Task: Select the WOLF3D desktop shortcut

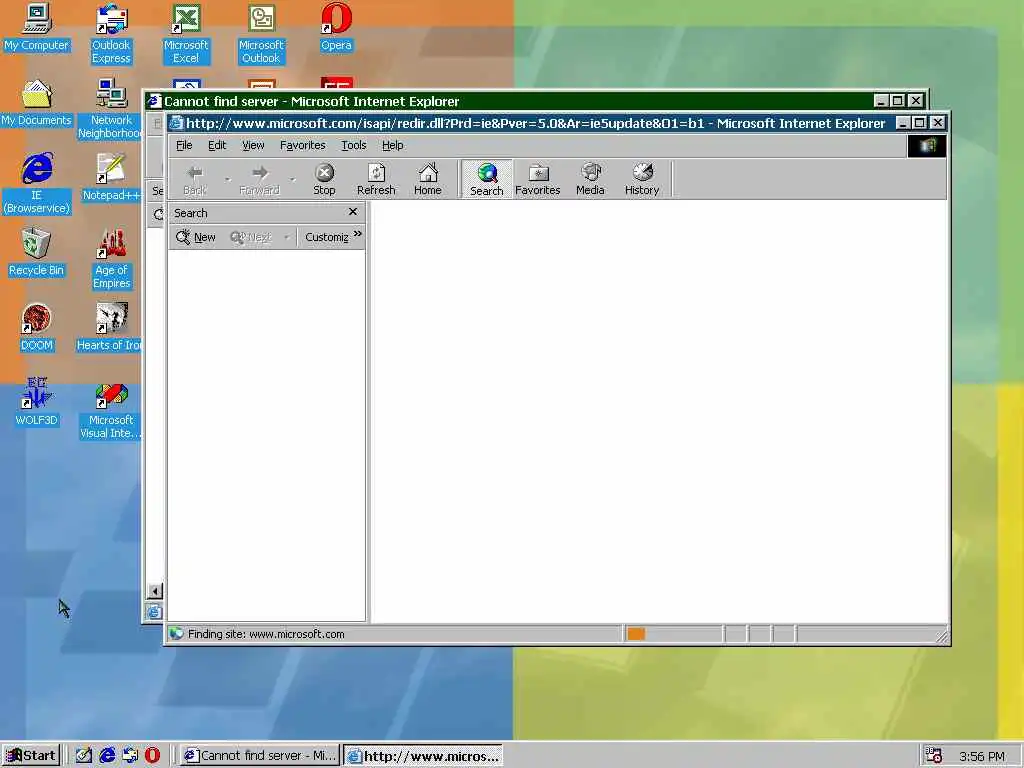Action: pos(37,403)
